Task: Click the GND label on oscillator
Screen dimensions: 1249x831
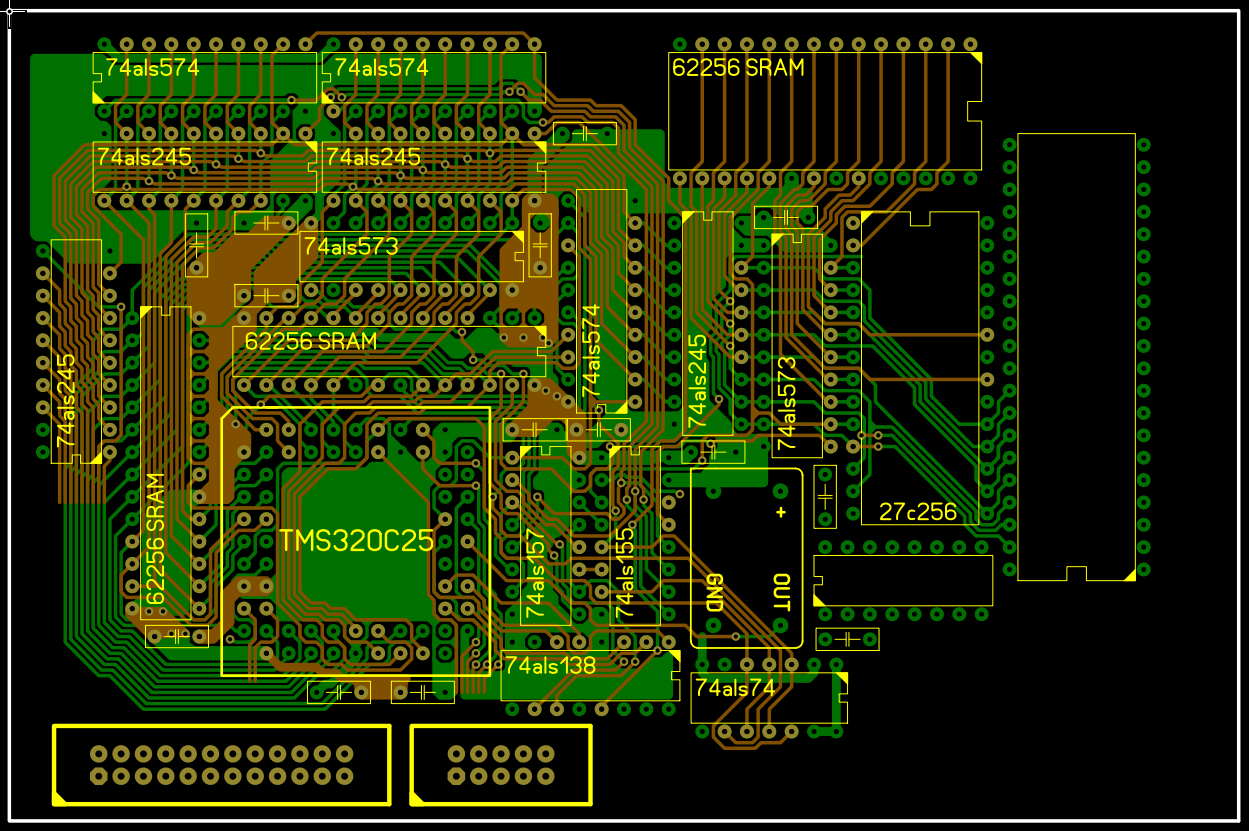Action: tap(715, 594)
